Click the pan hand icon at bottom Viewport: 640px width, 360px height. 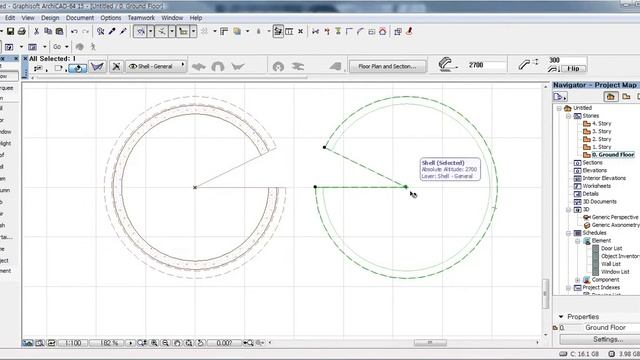click(177, 343)
